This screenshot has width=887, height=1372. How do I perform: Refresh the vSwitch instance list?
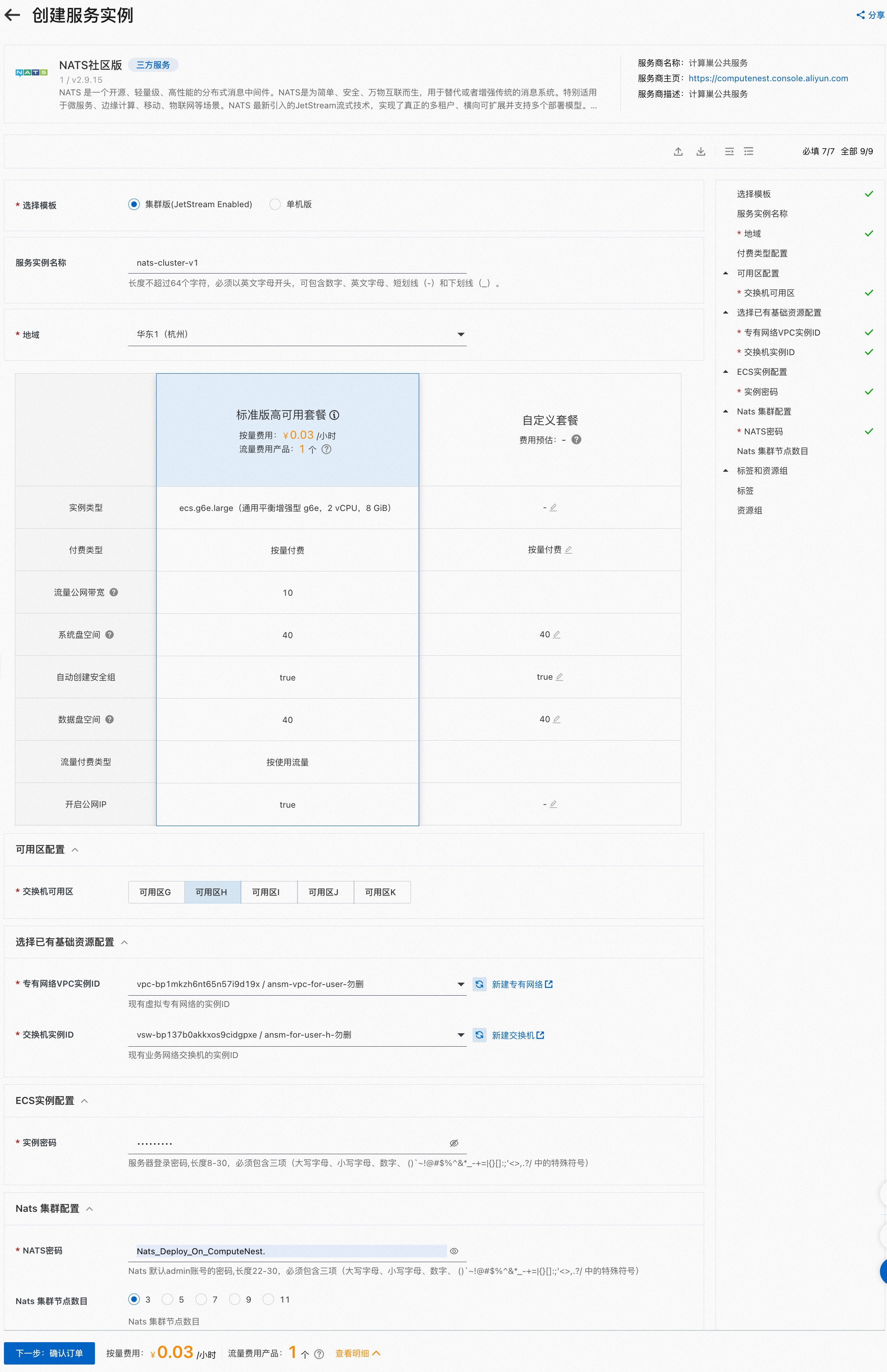coord(479,1034)
